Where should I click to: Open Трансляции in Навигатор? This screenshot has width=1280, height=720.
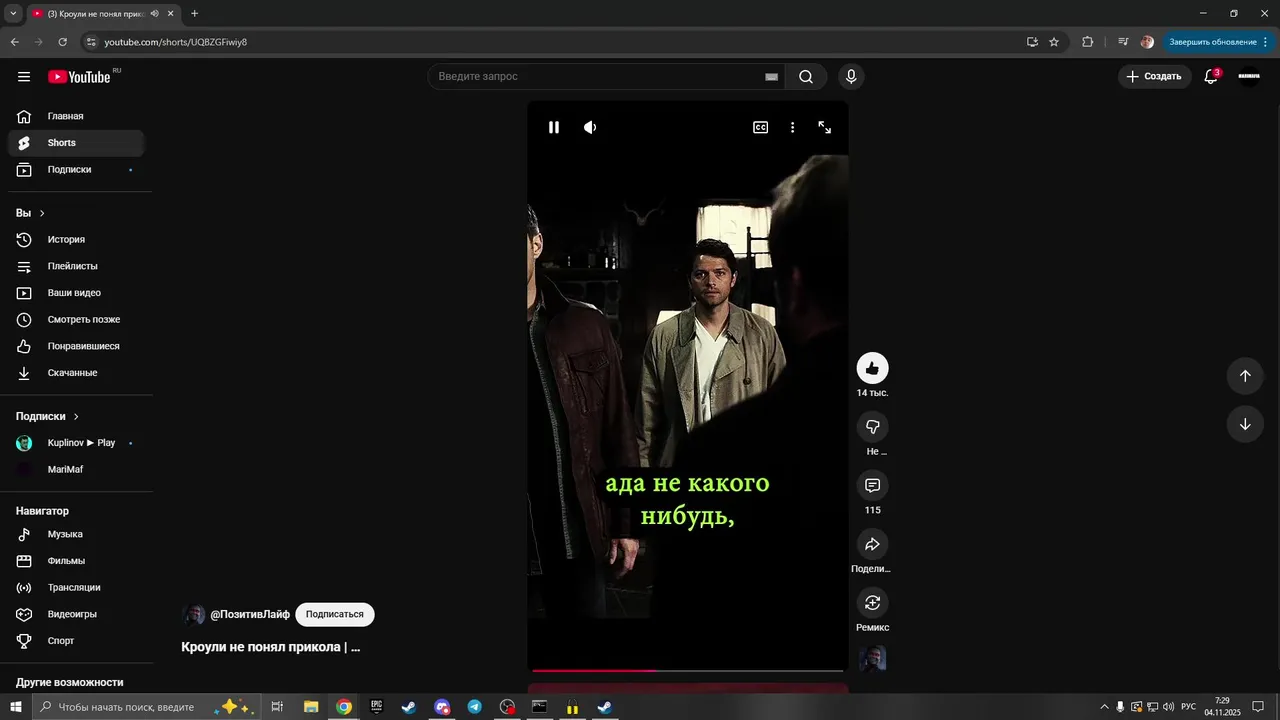pos(76,587)
